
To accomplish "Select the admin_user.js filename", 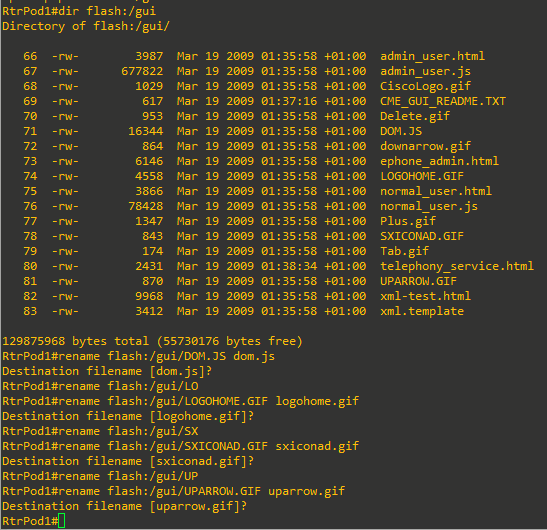I will point(425,72).
